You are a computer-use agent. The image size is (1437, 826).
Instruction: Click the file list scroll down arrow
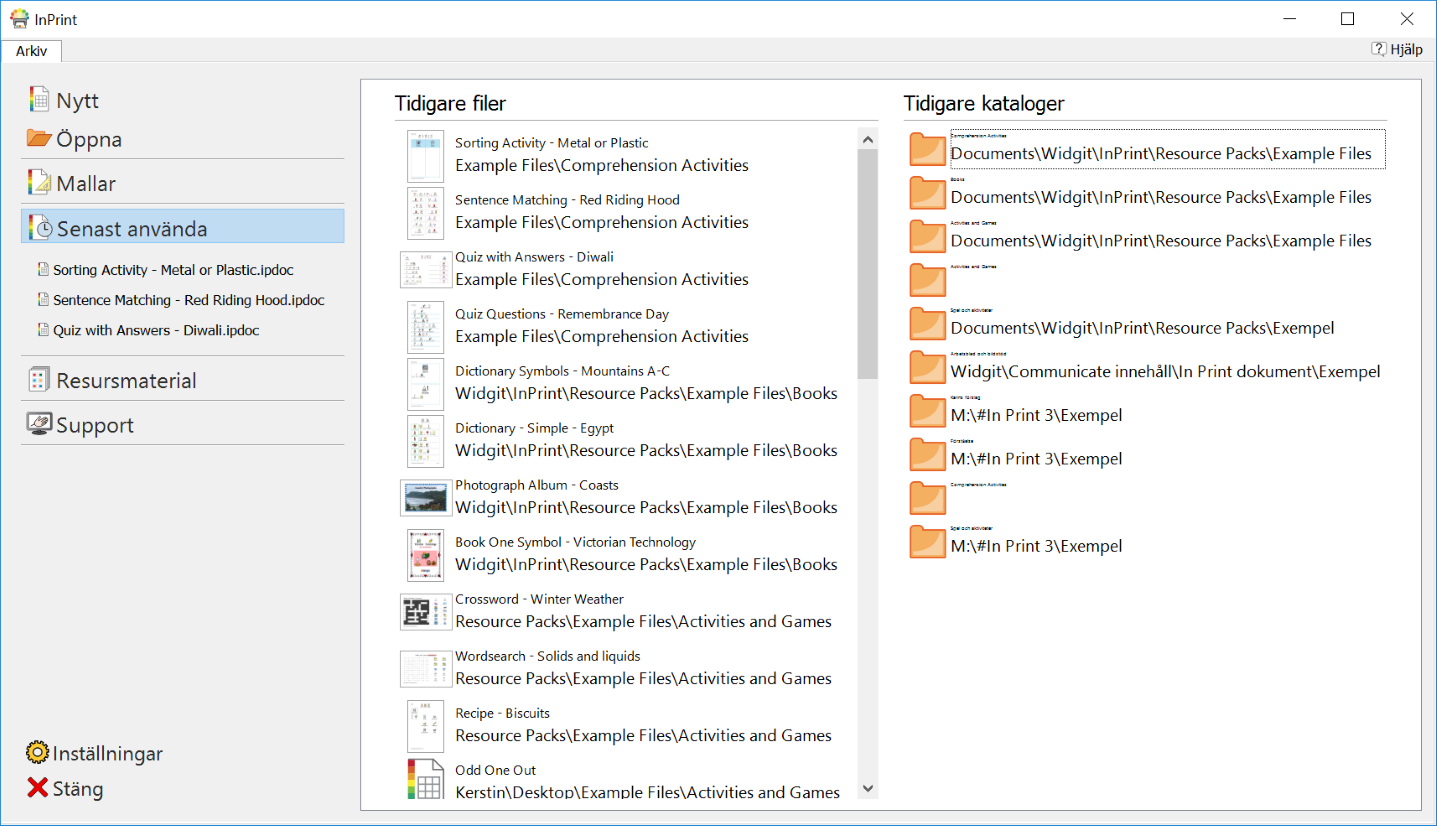point(867,788)
